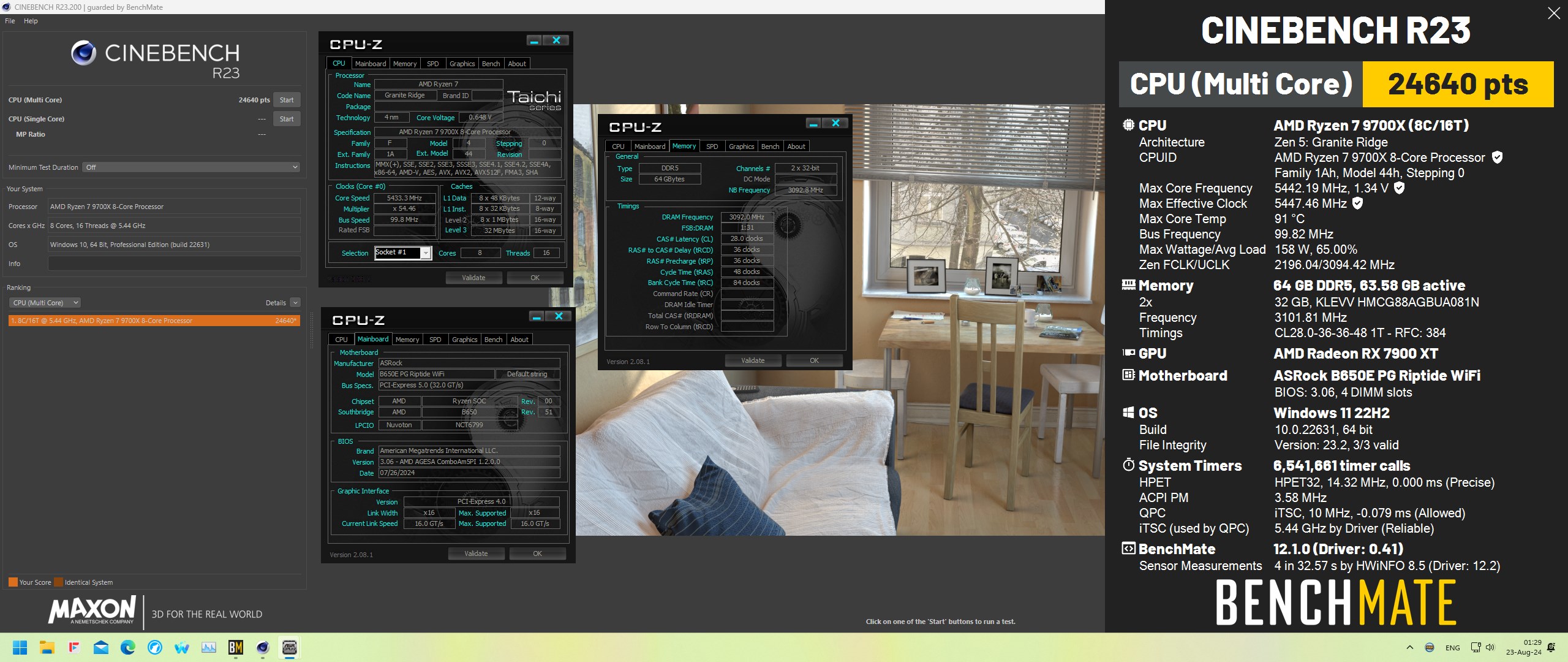The width and height of the screenshot is (1568, 662).
Task: Start the CPU Single Core test
Action: [x=287, y=119]
